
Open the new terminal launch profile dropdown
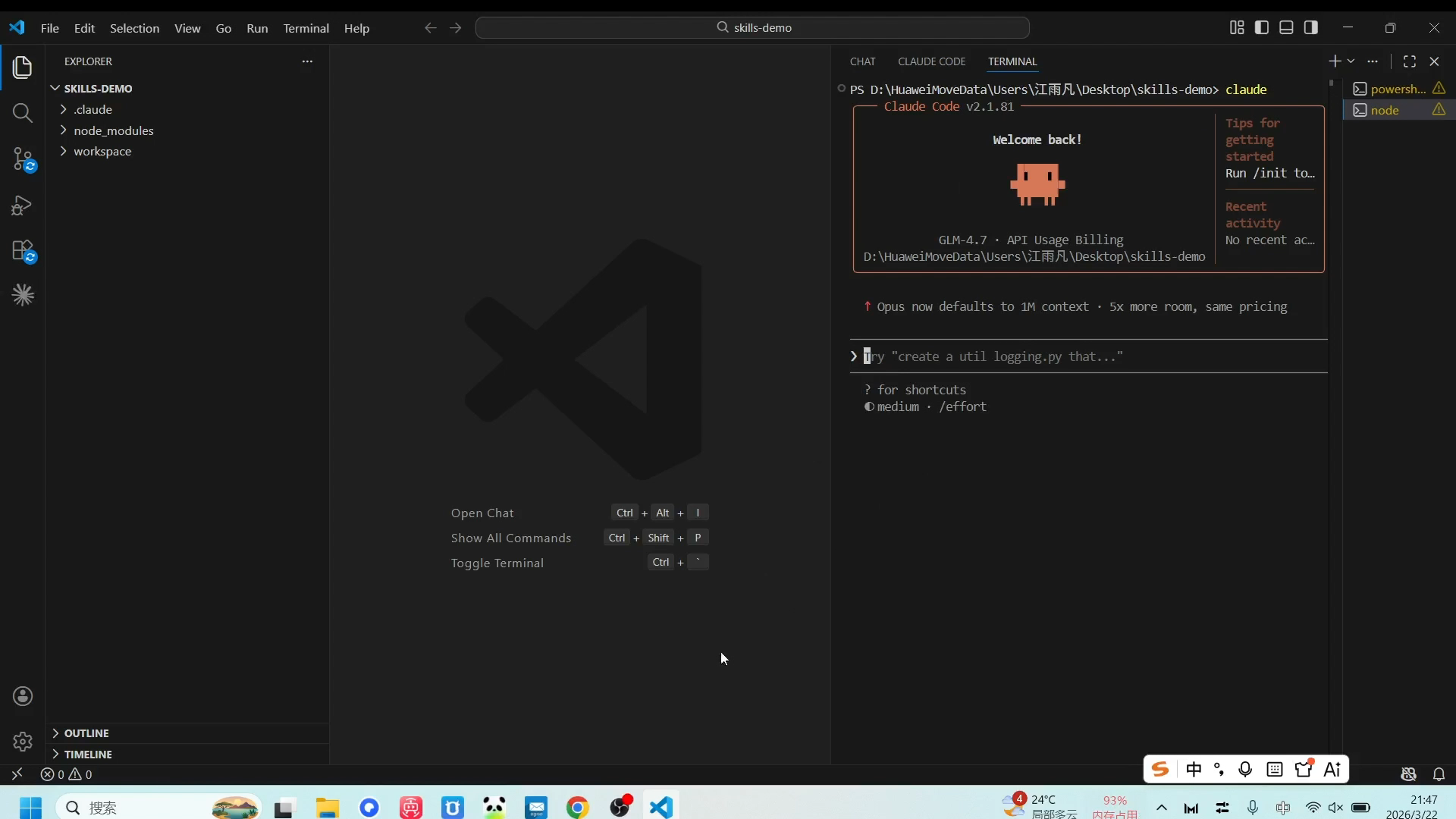[1351, 61]
